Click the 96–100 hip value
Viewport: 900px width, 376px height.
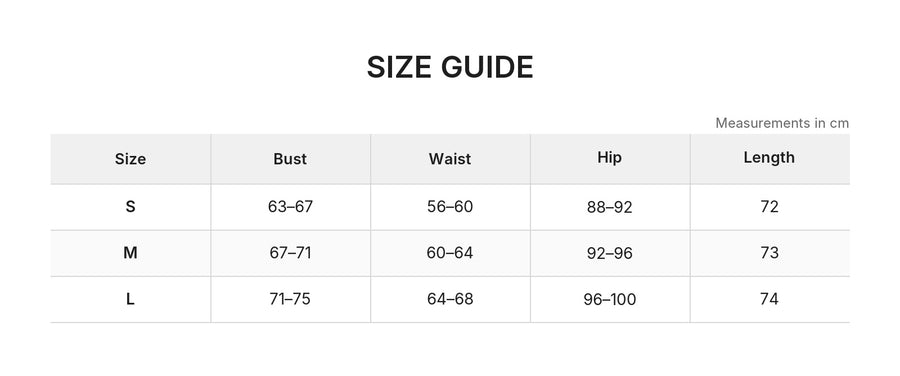pyautogui.click(x=610, y=300)
